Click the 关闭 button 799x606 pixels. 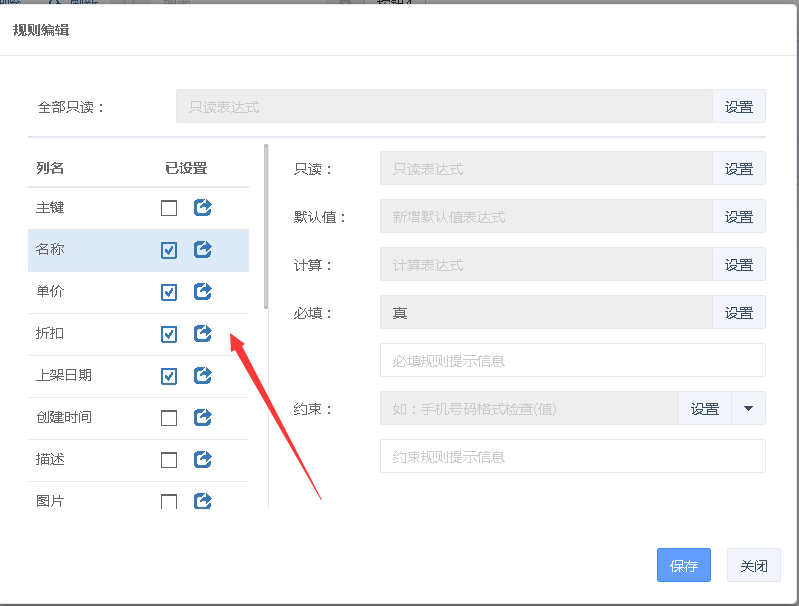(754, 565)
